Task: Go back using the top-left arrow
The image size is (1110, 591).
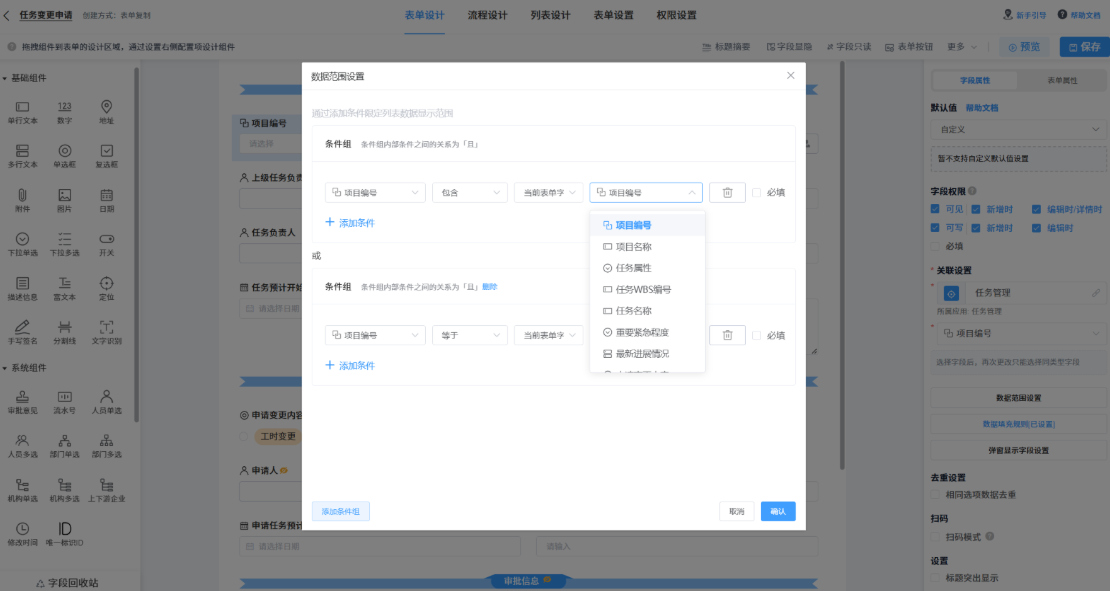Action: coord(8,15)
